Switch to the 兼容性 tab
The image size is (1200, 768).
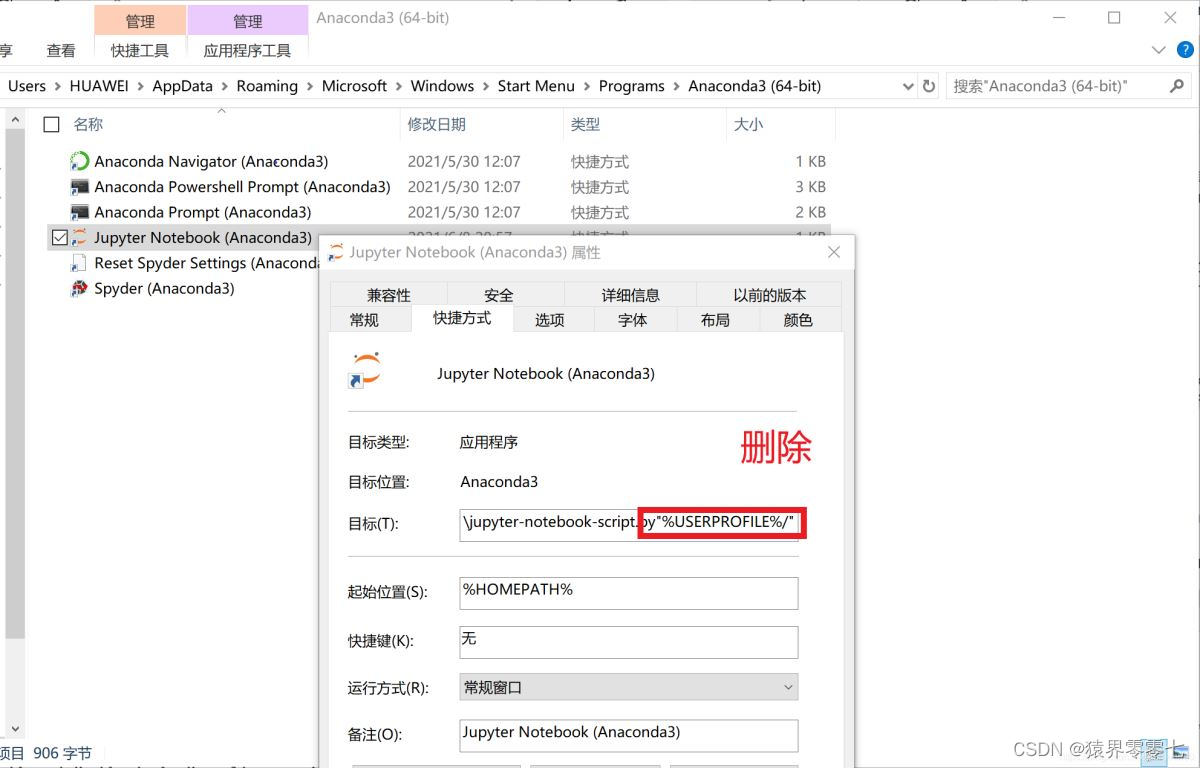point(389,295)
